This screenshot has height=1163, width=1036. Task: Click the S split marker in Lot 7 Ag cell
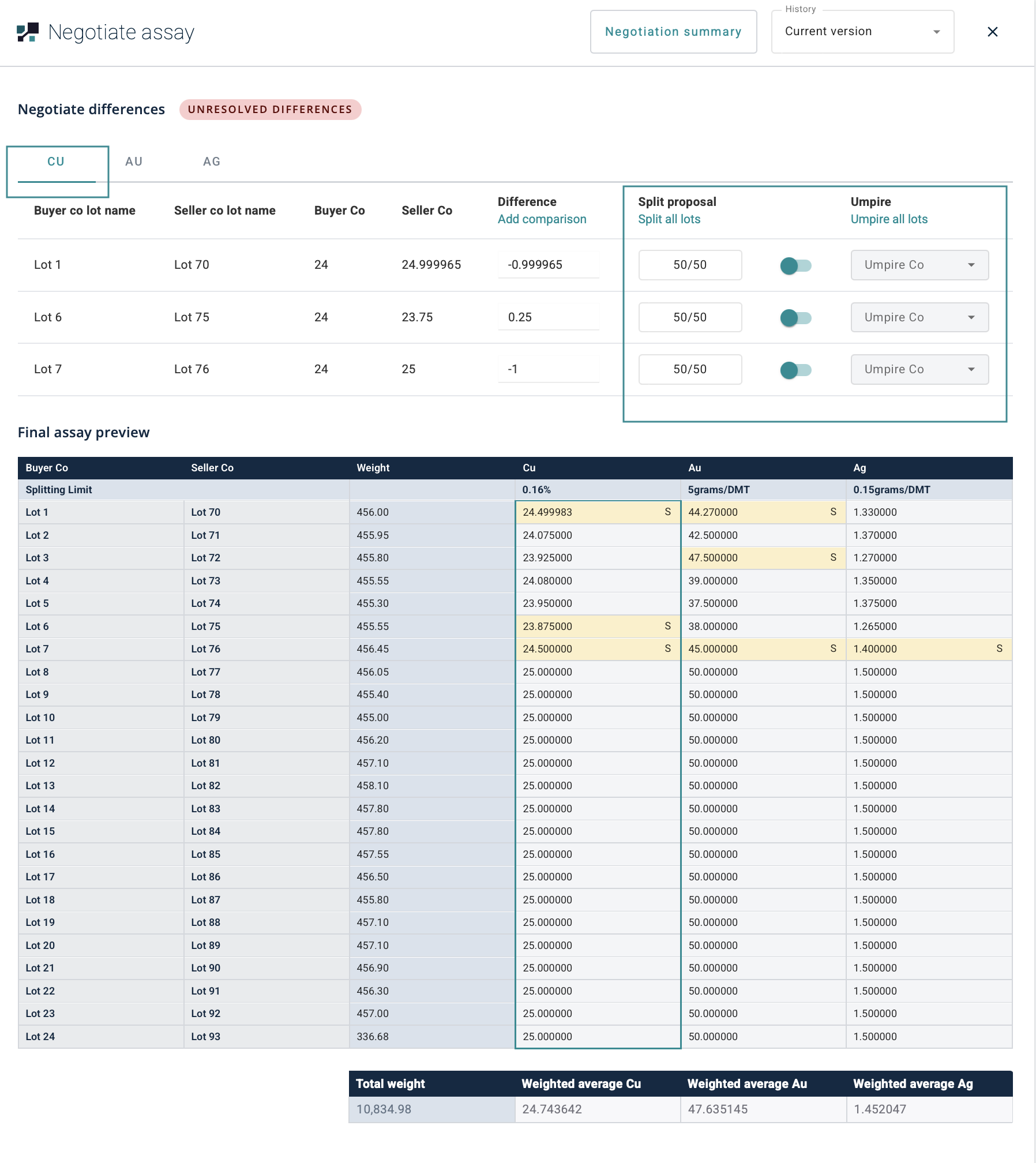click(x=999, y=648)
